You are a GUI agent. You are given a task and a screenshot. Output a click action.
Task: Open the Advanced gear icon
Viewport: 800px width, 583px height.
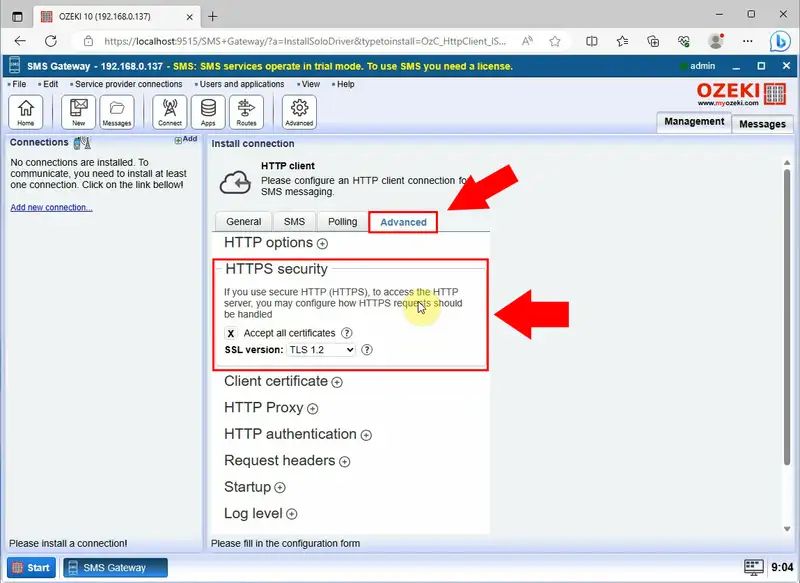(x=300, y=111)
